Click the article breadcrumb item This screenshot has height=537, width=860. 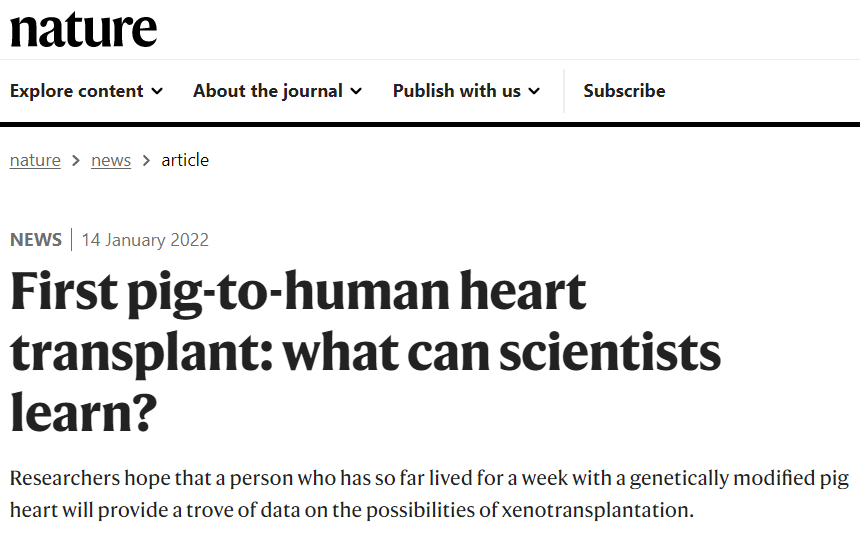pyautogui.click(x=185, y=160)
